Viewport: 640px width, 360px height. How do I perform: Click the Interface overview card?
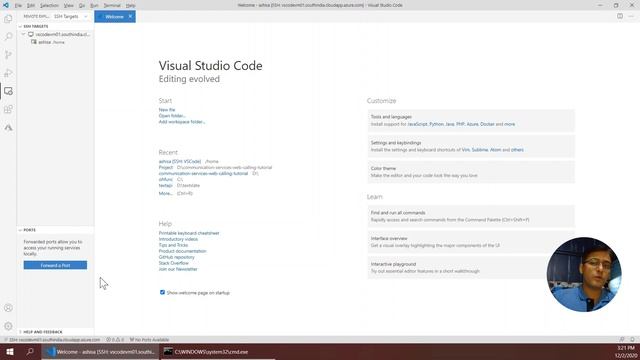click(471, 242)
